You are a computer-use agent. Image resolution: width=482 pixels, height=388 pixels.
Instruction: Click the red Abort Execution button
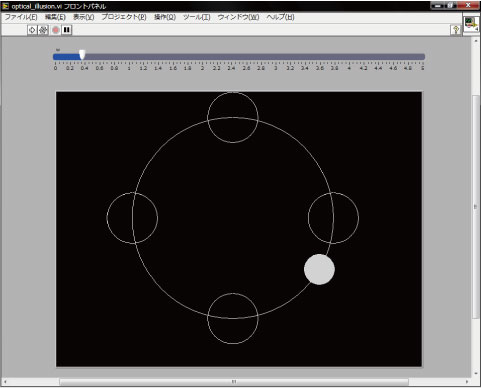click(56, 30)
